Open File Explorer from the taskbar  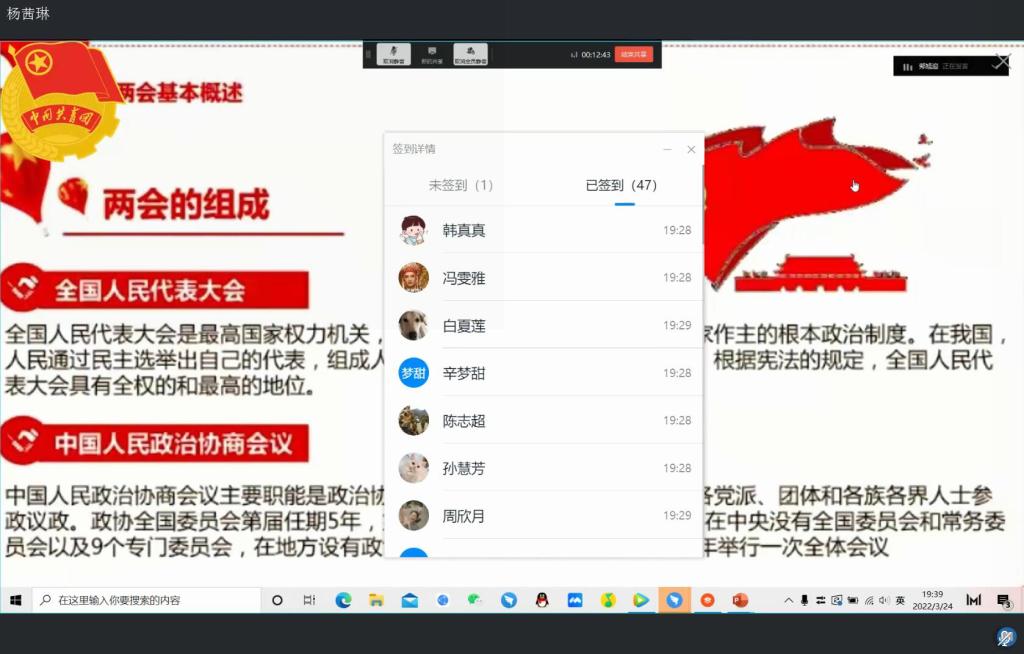(376, 600)
